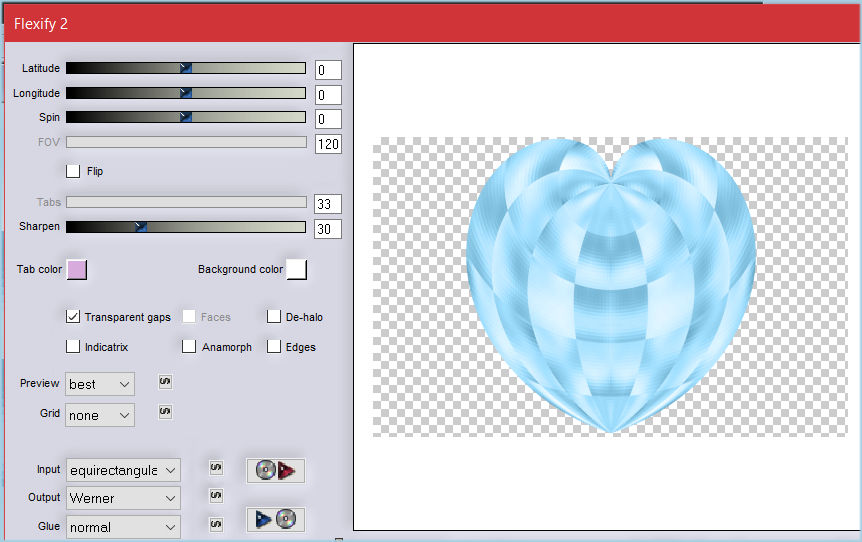Enable the Edges checkbox
Viewport: 862px width, 542px height.
(273, 347)
